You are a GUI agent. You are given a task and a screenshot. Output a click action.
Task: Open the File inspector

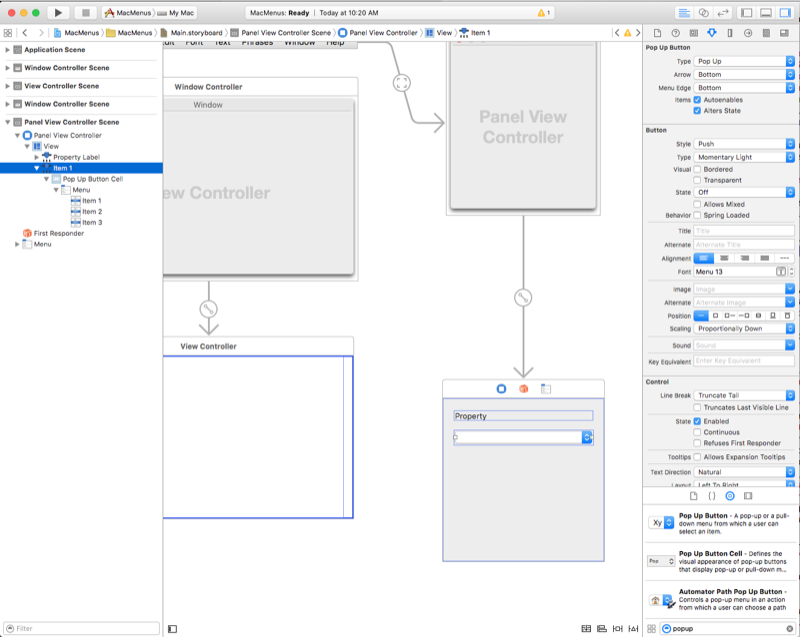658,31
